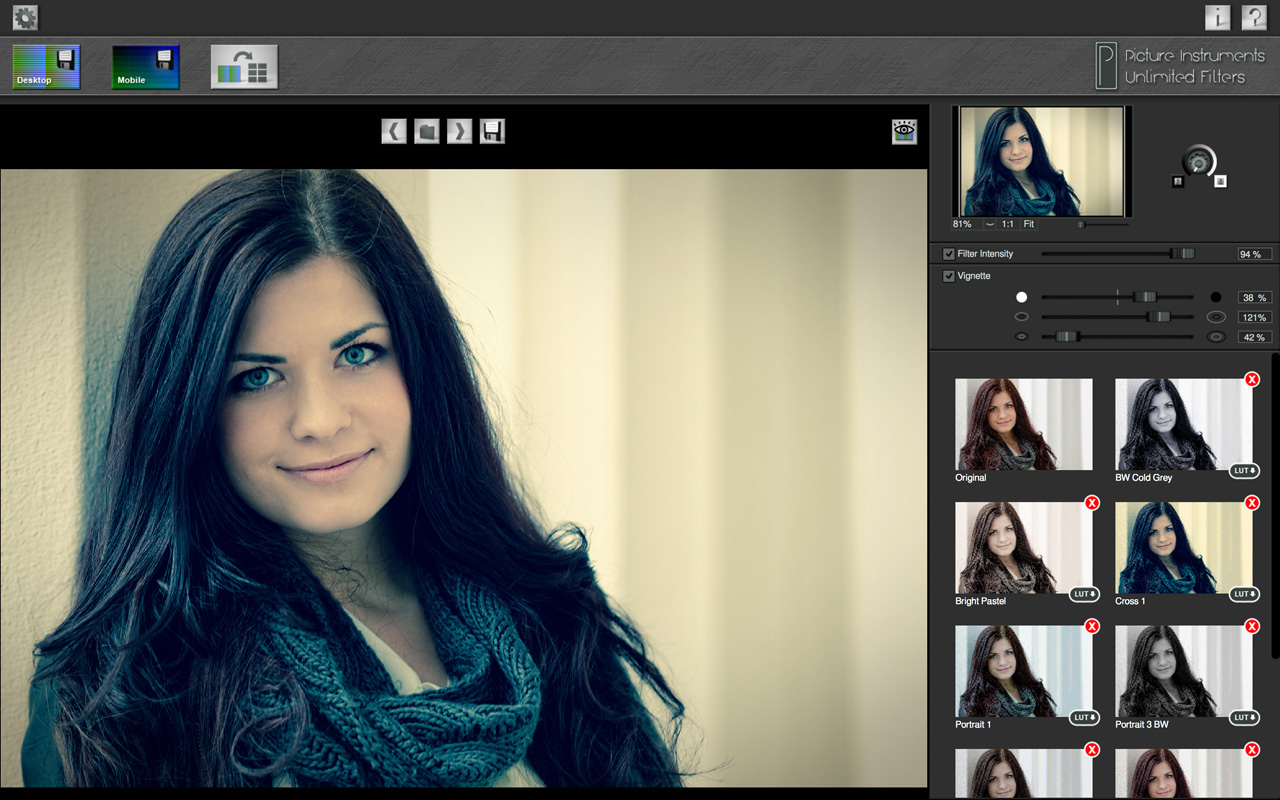The height and width of the screenshot is (800, 1280).
Task: Click the white square icon right of the dial
Action: pyautogui.click(x=1220, y=182)
